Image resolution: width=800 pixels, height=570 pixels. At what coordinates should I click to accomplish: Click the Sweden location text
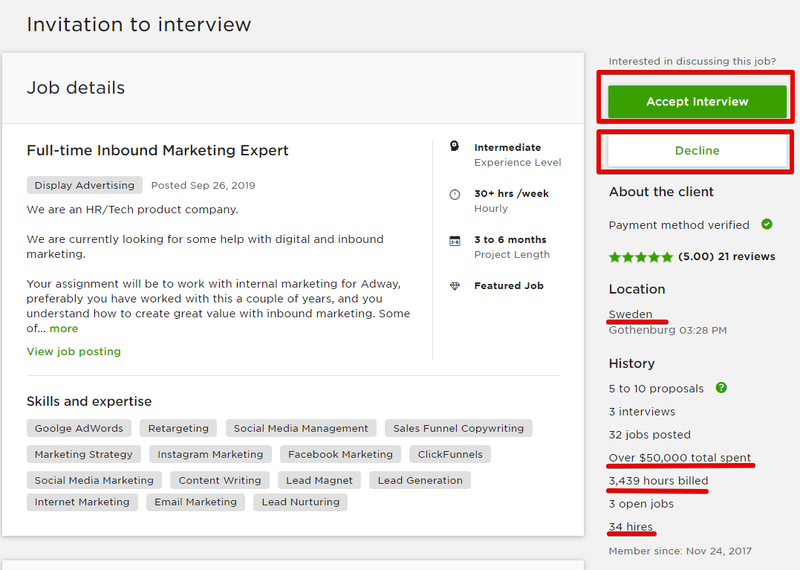point(631,314)
